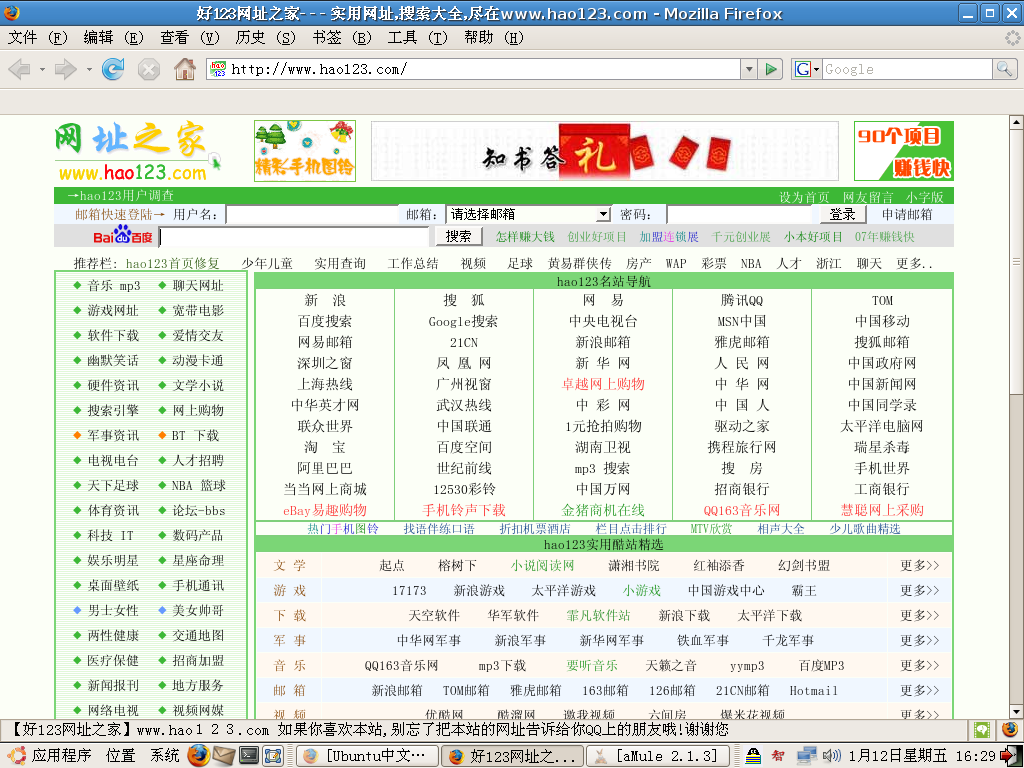
Task: Open the 位置 panel menu
Action: (121, 756)
